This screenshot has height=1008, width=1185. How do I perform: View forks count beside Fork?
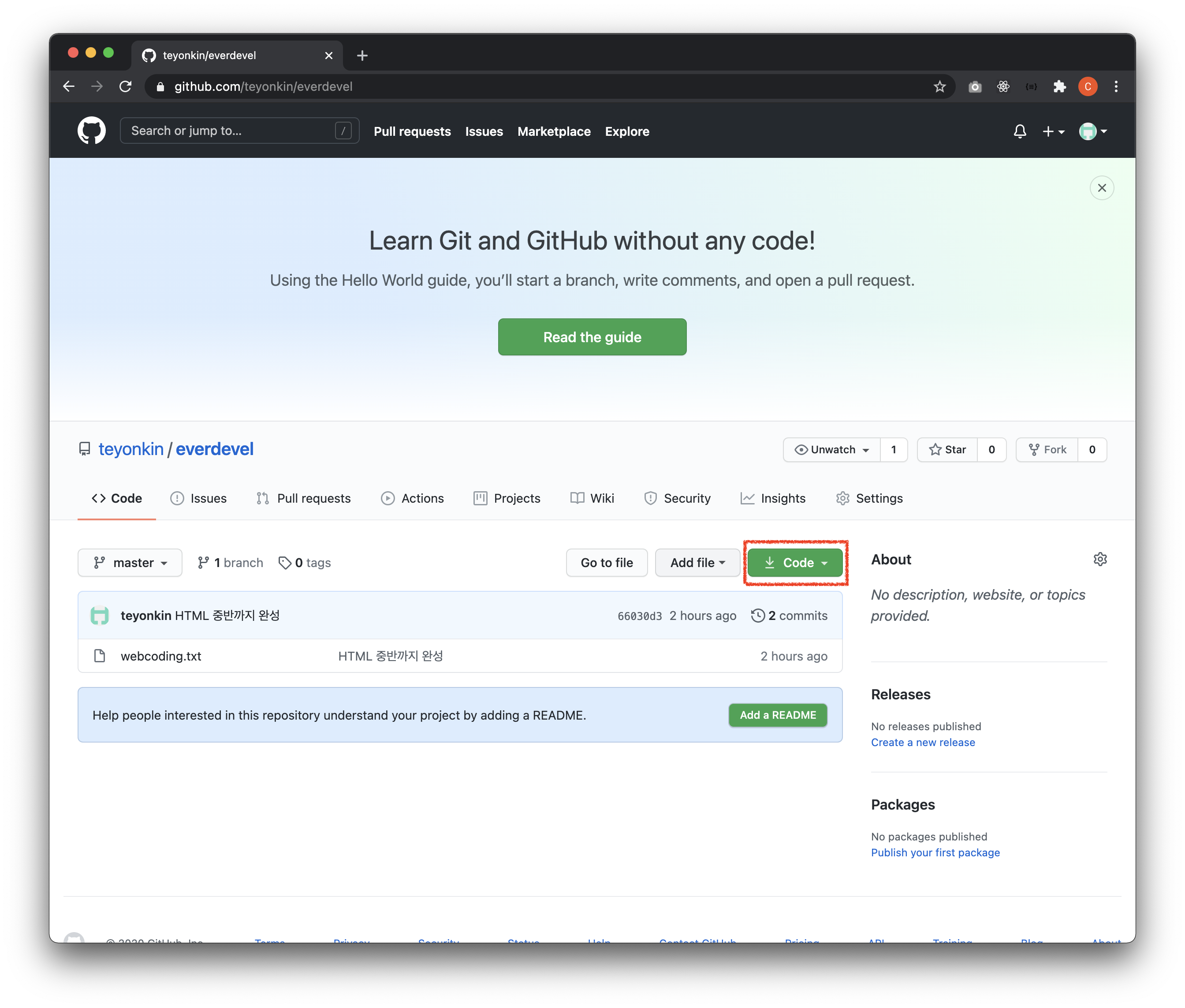coord(1092,450)
